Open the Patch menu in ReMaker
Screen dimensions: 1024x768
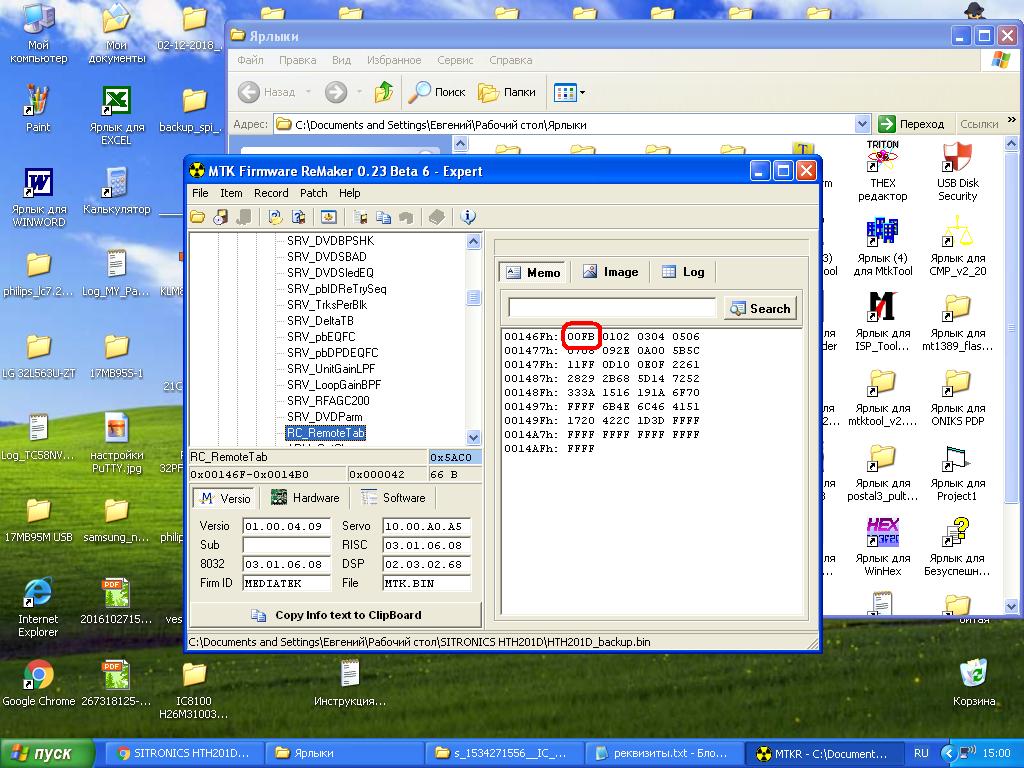313,193
